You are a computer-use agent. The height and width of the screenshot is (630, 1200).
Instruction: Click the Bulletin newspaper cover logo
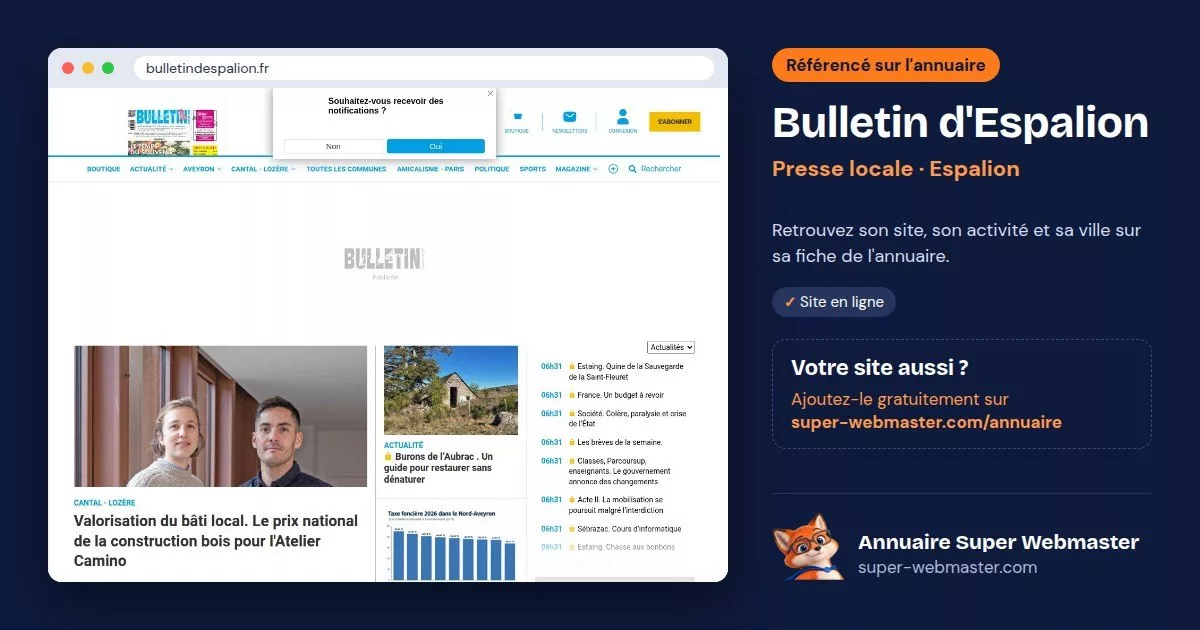pos(172,131)
